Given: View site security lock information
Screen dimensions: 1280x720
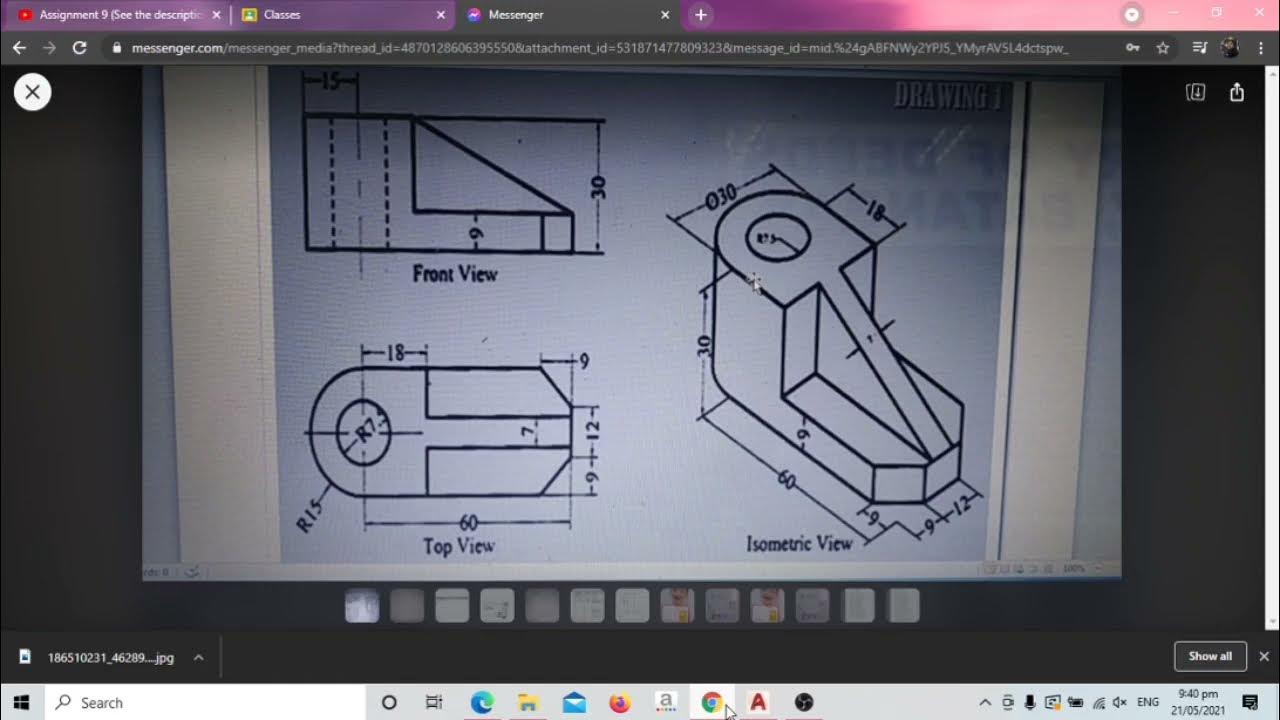Looking at the screenshot, I should click(117, 47).
